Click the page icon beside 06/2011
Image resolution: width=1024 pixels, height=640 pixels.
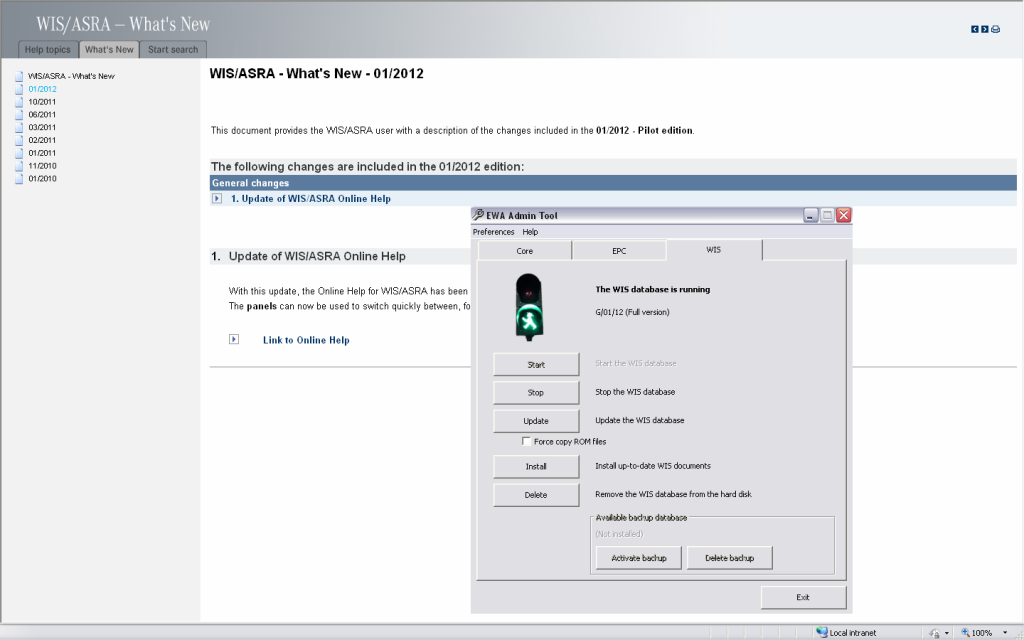tap(19, 114)
